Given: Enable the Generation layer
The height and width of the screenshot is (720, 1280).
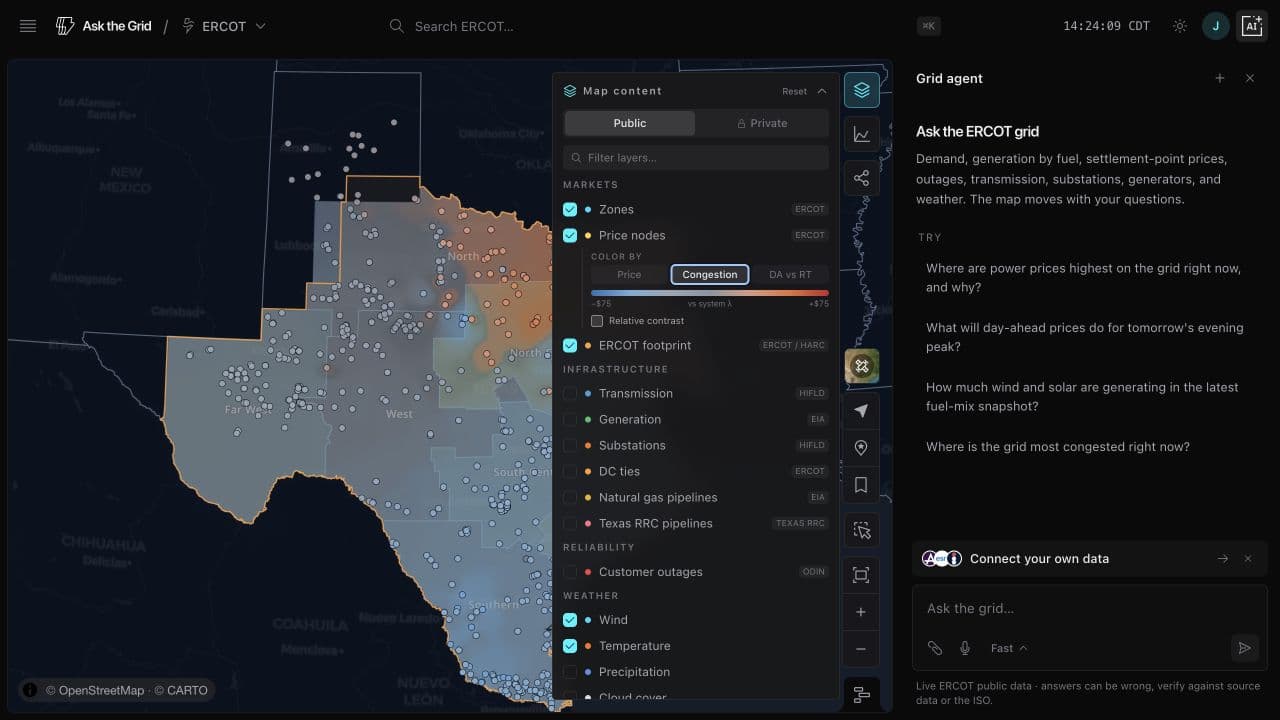Looking at the screenshot, I should (x=570, y=419).
